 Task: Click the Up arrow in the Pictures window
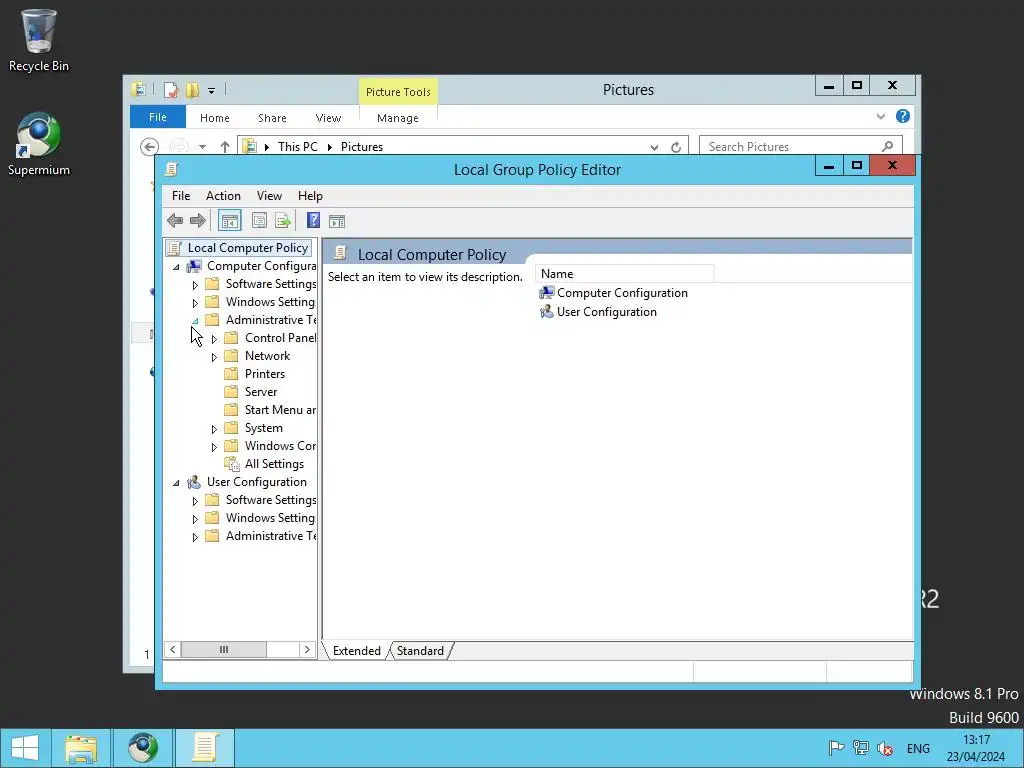pos(225,147)
